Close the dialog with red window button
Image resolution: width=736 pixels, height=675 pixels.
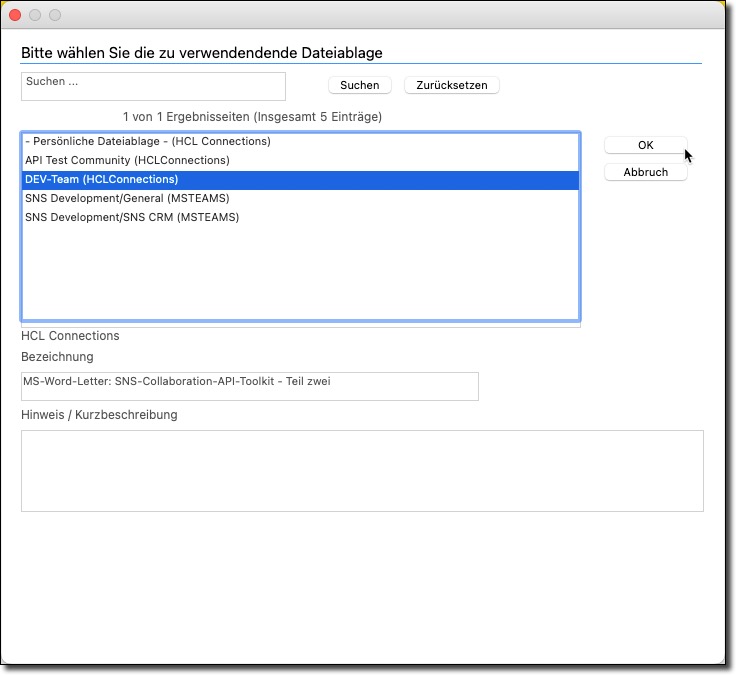pyautogui.click(x=15, y=15)
